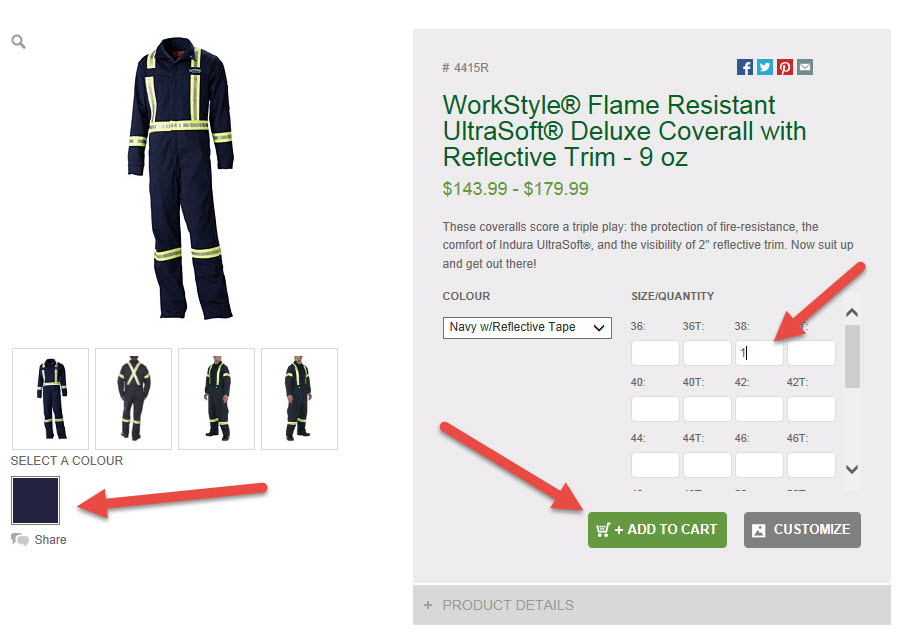Click the size 42T quantity field

pos(811,409)
